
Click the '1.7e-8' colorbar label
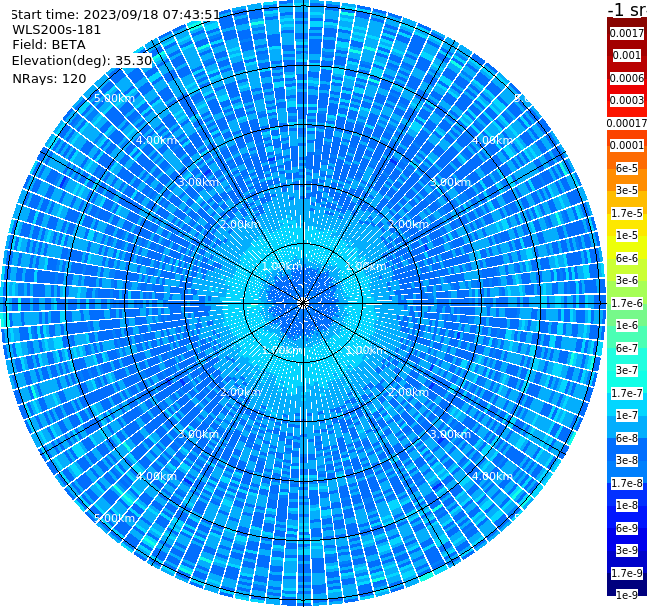[627, 483]
